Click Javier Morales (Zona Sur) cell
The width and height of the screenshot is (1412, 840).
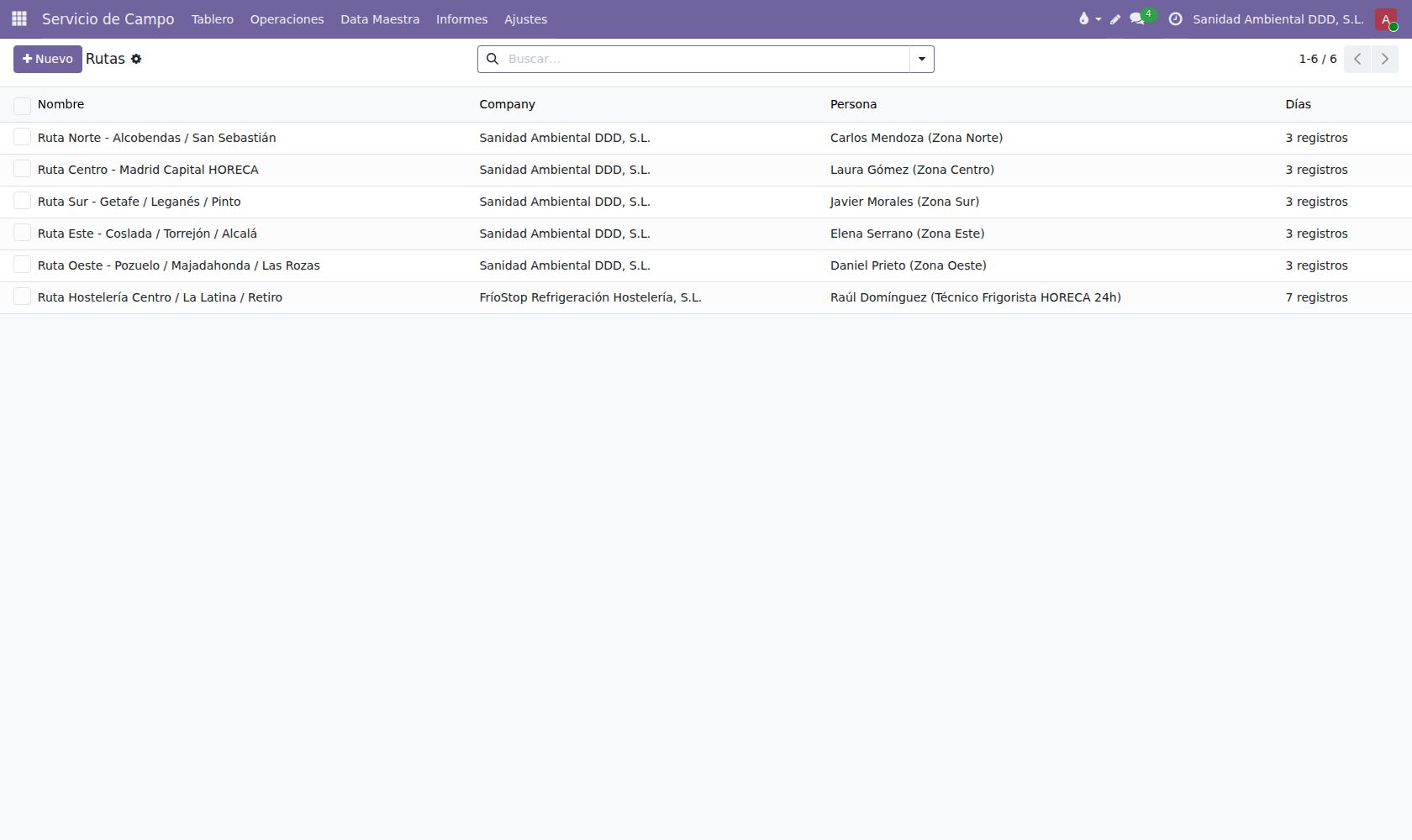tap(904, 202)
